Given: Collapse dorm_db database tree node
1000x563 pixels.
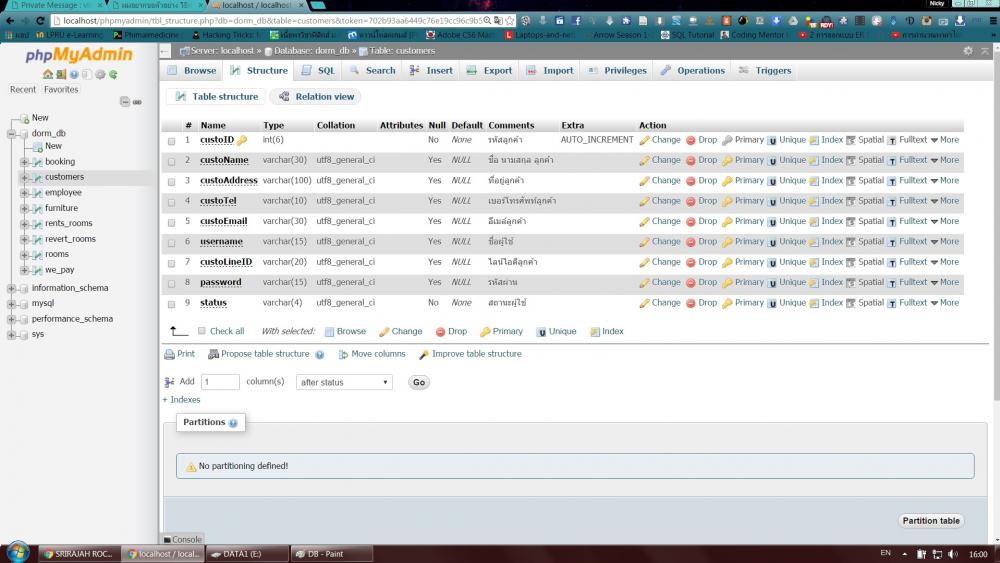Looking at the screenshot, I should [11, 134].
